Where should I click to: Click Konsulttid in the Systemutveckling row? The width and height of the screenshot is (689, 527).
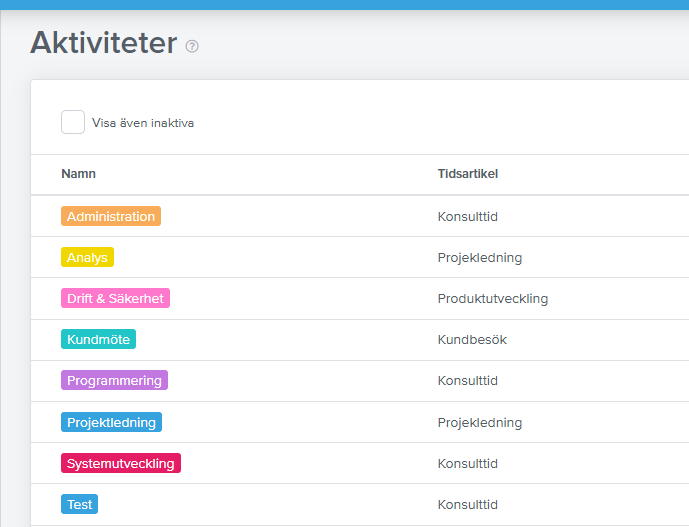(468, 464)
